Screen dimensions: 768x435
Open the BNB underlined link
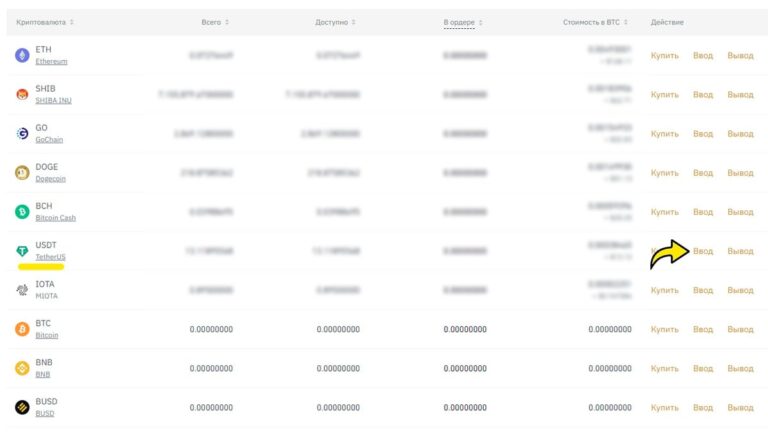tap(43, 374)
